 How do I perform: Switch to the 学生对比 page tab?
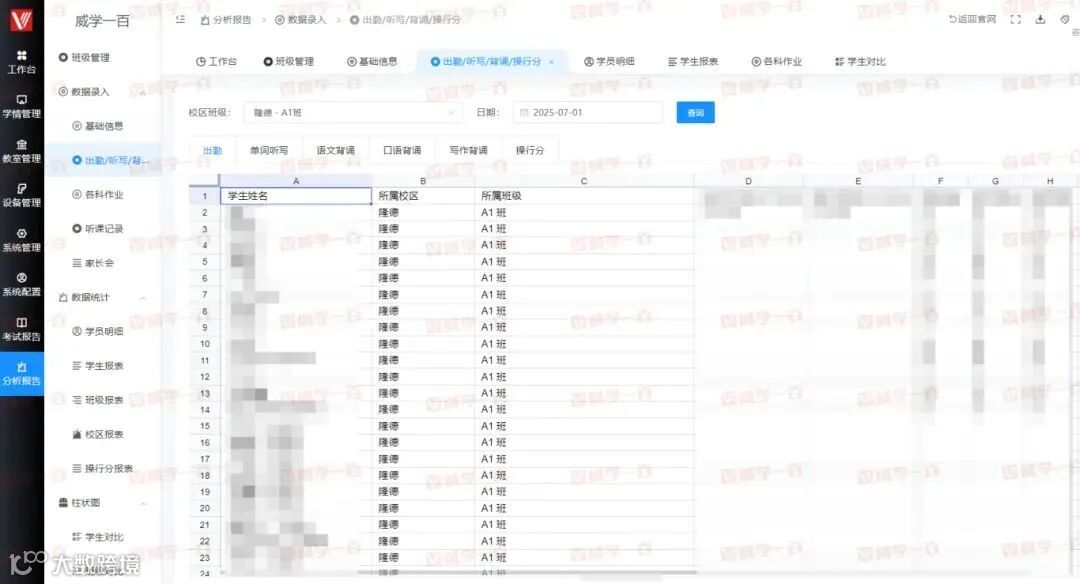(860, 61)
